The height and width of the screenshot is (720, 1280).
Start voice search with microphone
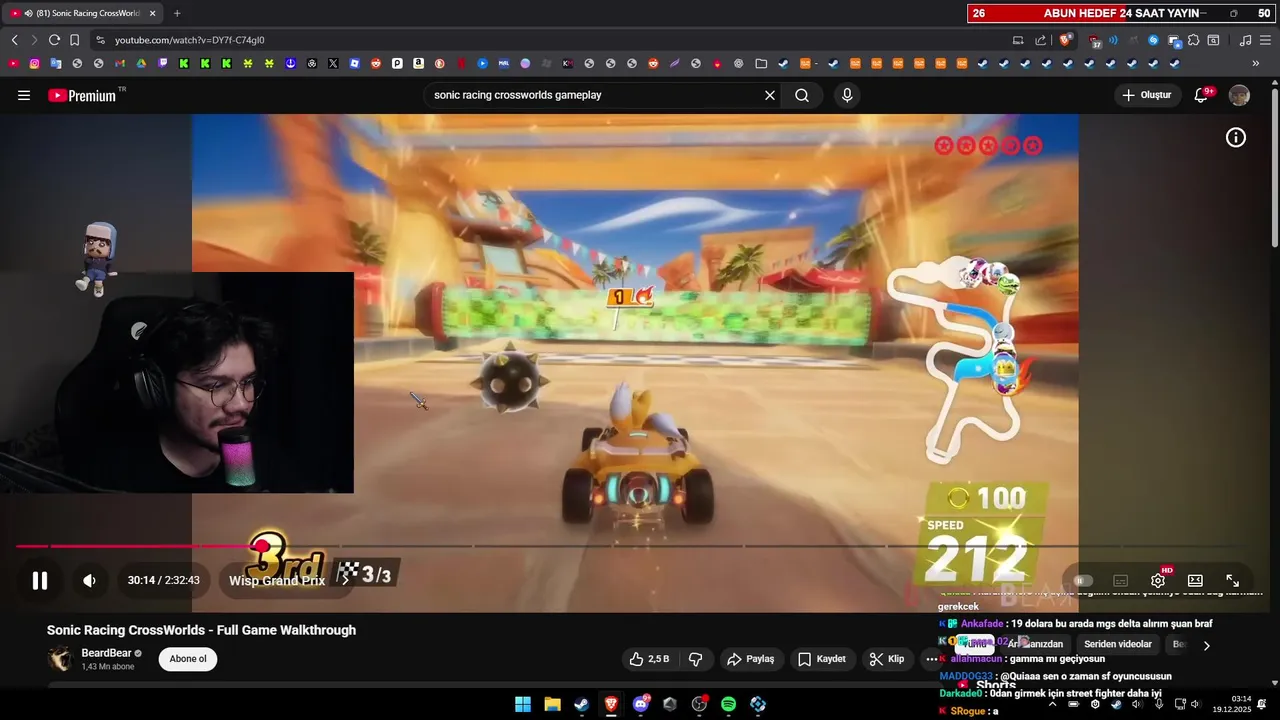pyautogui.click(x=847, y=95)
